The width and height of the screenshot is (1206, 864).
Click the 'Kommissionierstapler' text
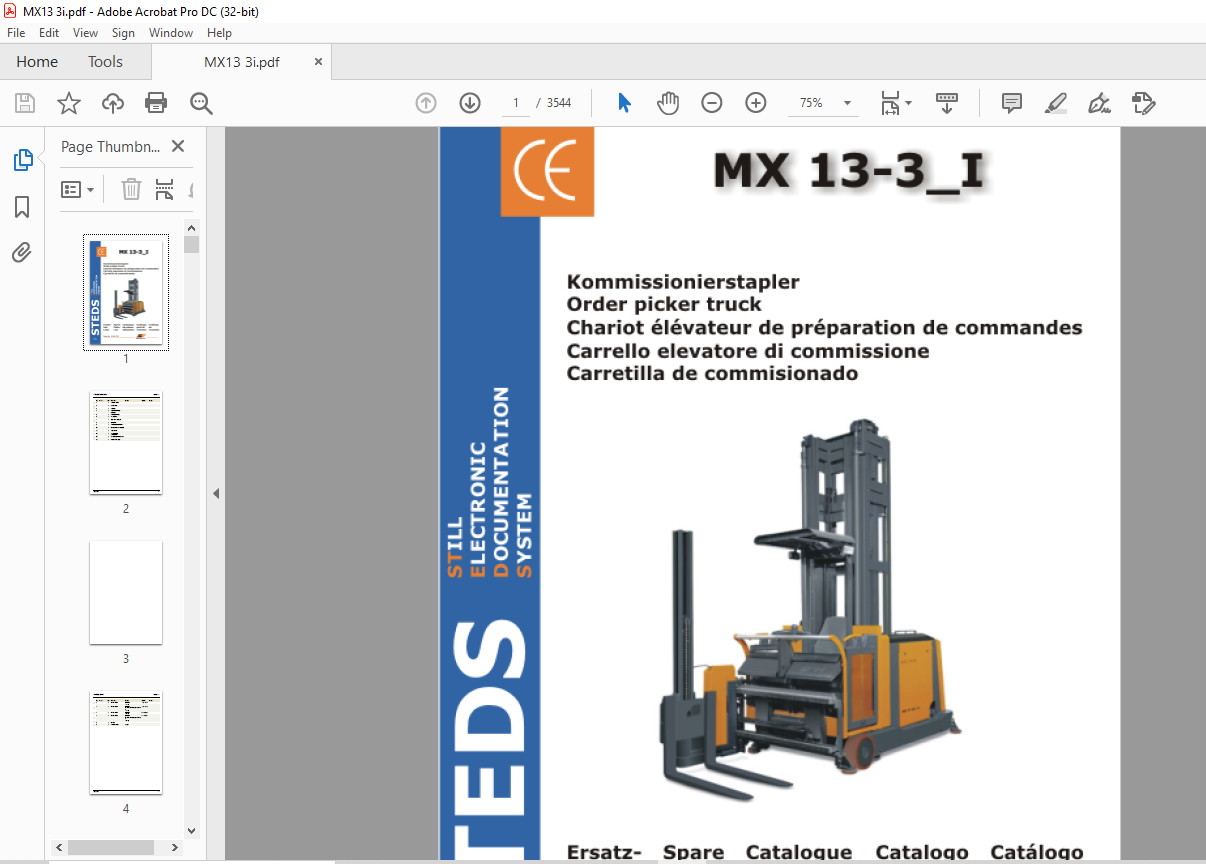(x=683, y=282)
